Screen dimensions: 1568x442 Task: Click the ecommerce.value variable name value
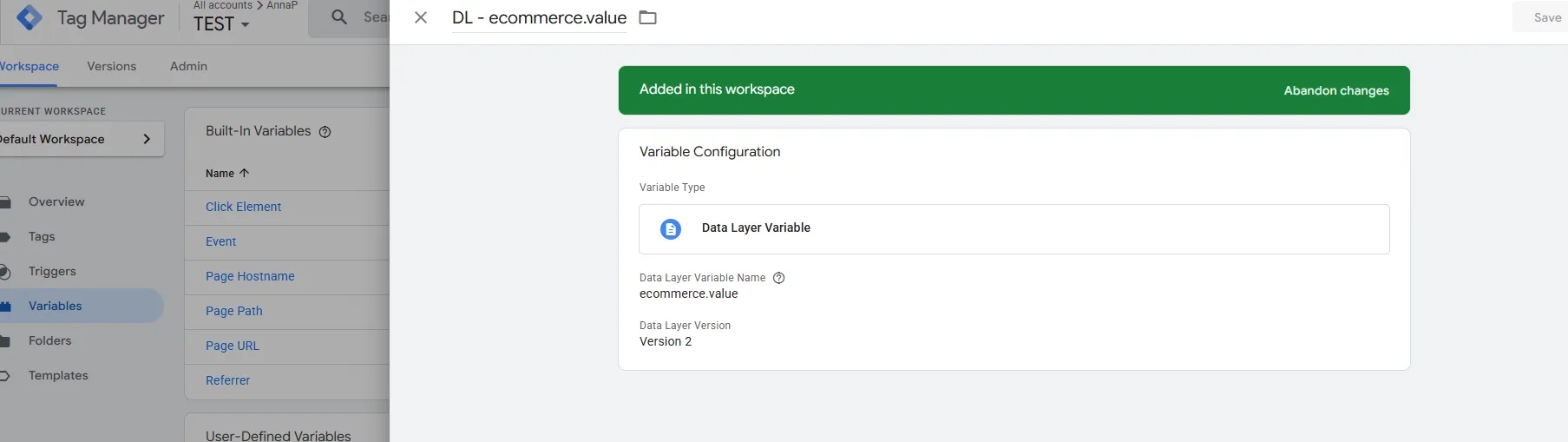pyautogui.click(x=688, y=294)
